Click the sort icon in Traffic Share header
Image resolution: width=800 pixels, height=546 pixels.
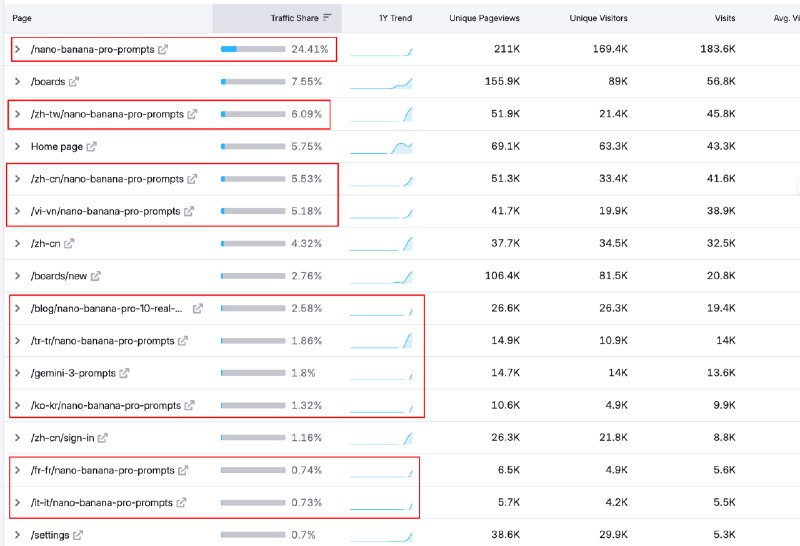point(327,18)
